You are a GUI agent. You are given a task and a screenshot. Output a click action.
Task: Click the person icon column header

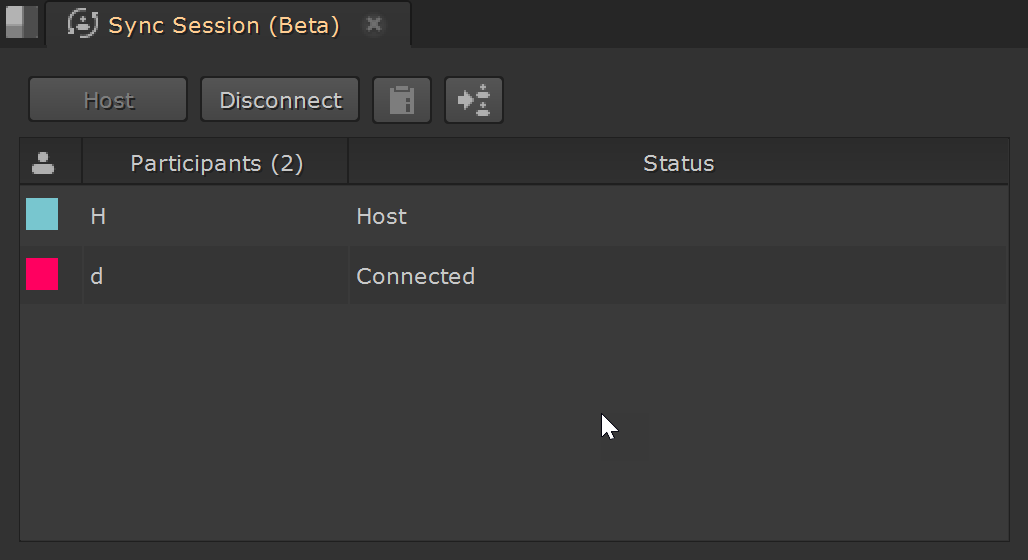[43, 162]
